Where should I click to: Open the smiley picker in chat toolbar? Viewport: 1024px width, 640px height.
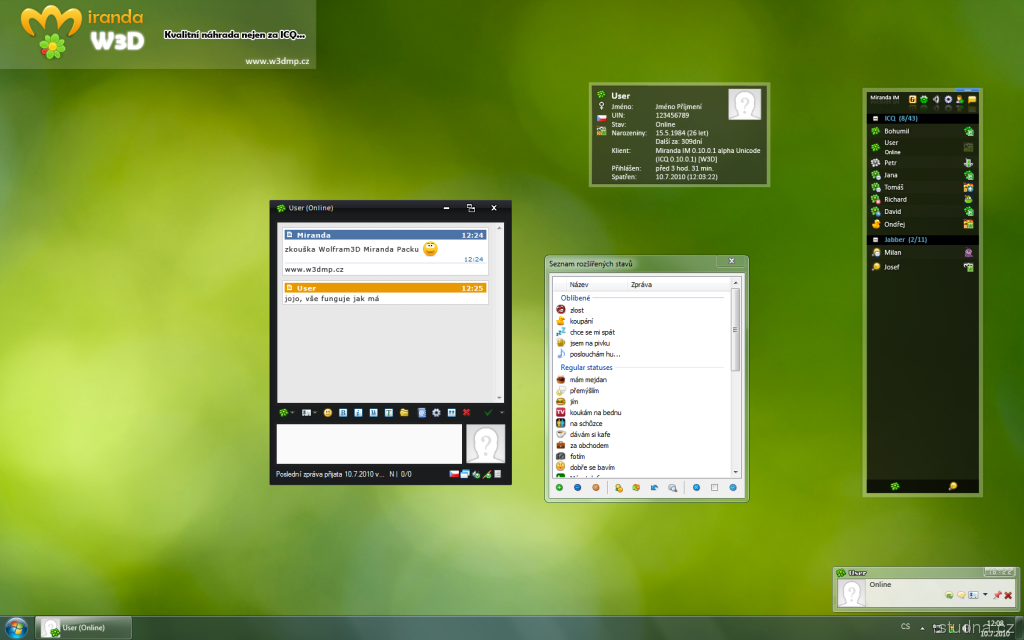coord(327,412)
